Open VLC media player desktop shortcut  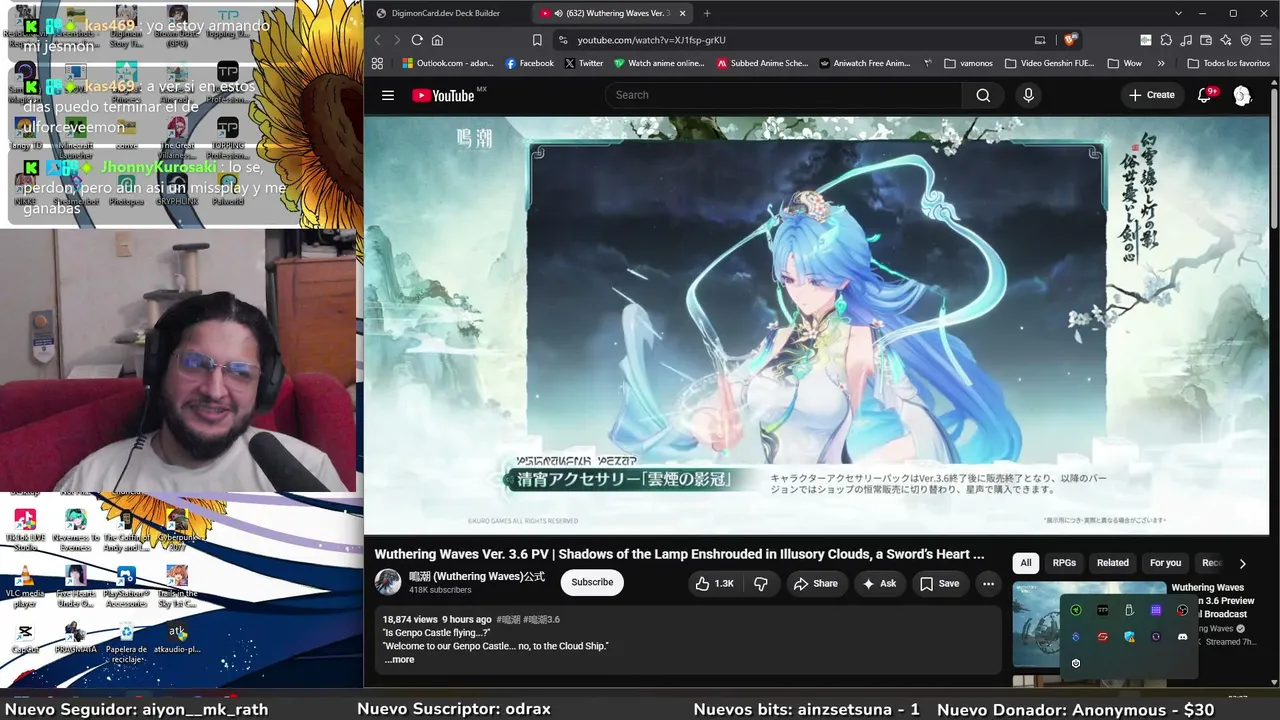25,586
